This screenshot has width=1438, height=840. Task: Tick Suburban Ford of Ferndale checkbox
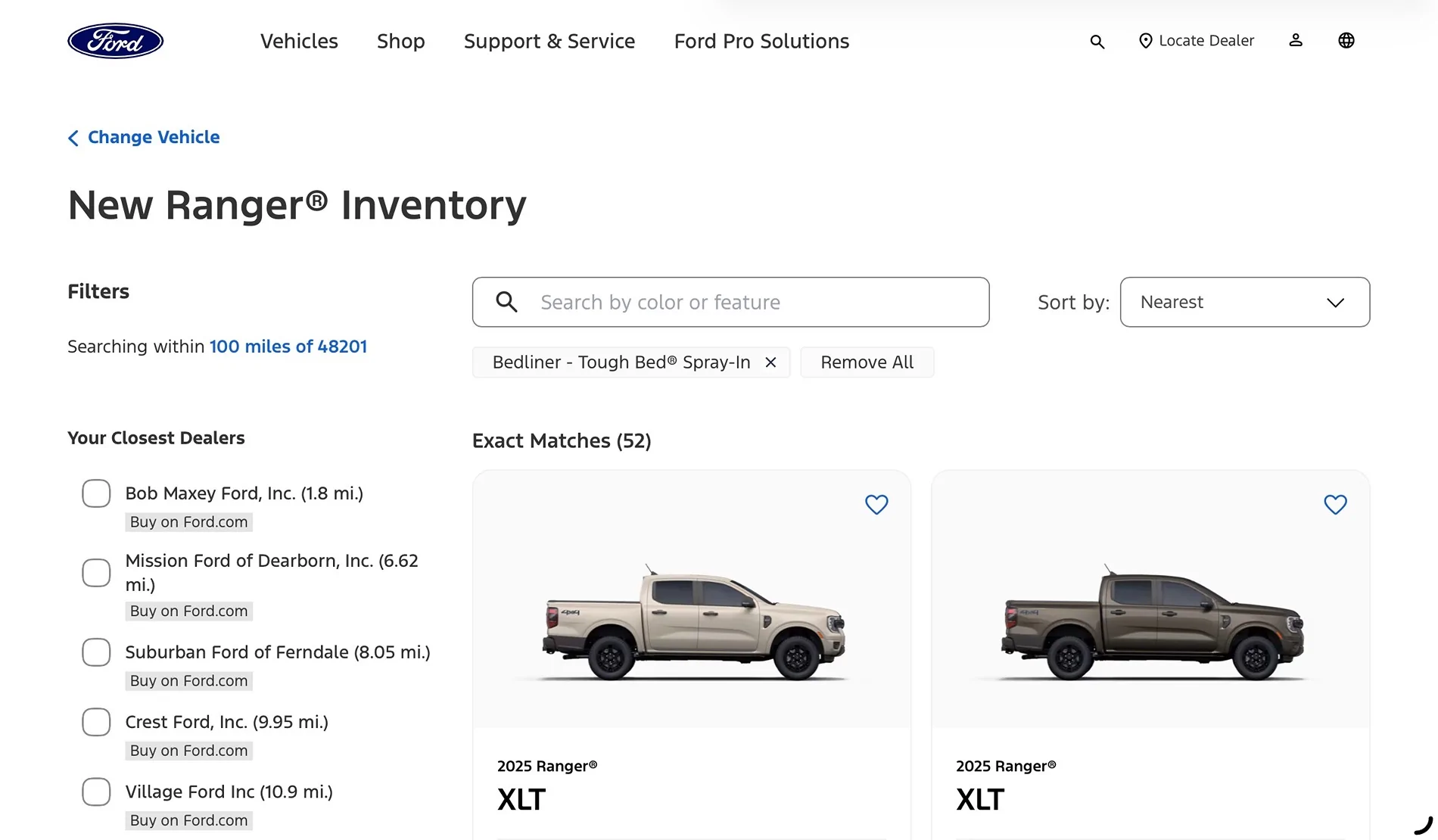(96, 652)
